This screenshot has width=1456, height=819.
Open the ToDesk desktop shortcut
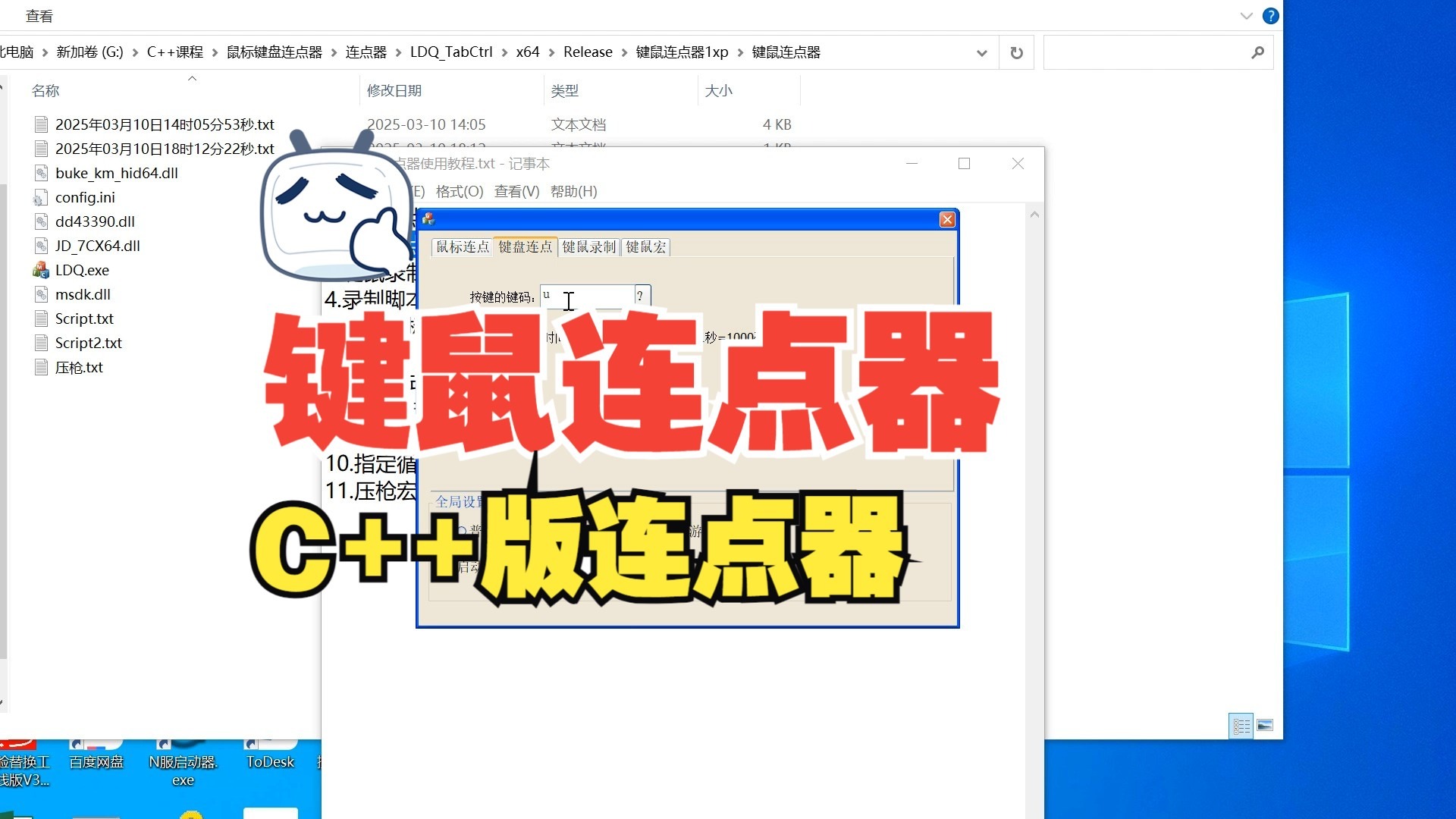pyautogui.click(x=270, y=762)
